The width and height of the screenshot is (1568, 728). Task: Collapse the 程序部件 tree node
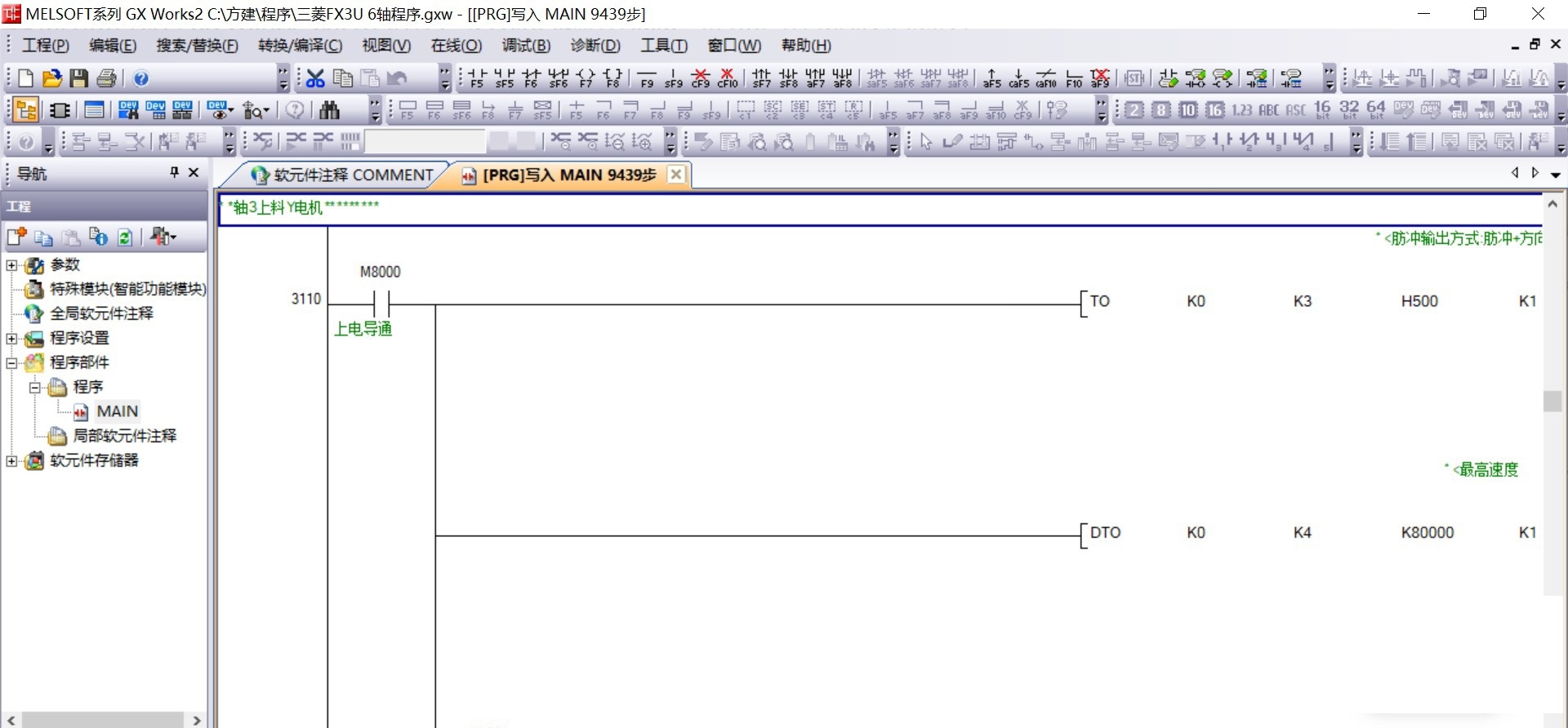[11, 363]
